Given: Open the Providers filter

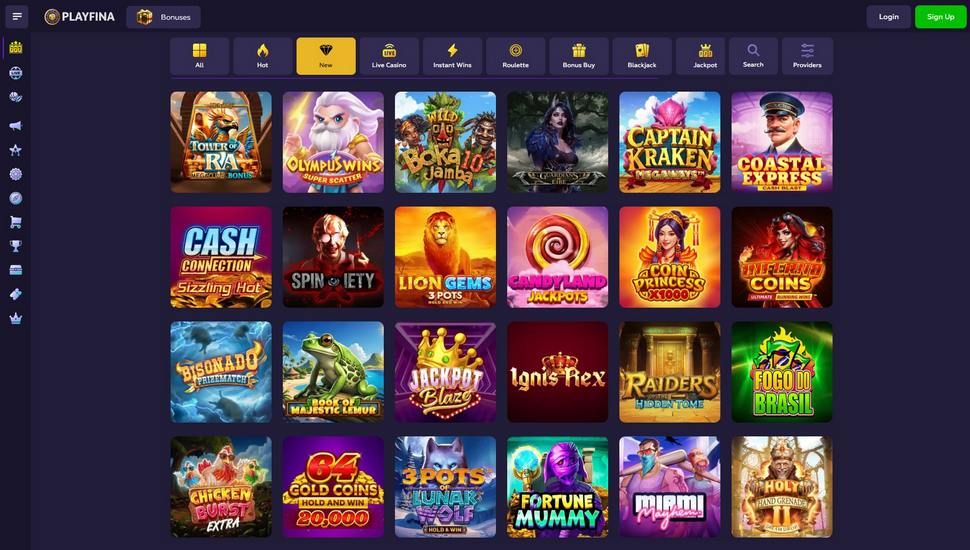Looking at the screenshot, I should coord(807,56).
